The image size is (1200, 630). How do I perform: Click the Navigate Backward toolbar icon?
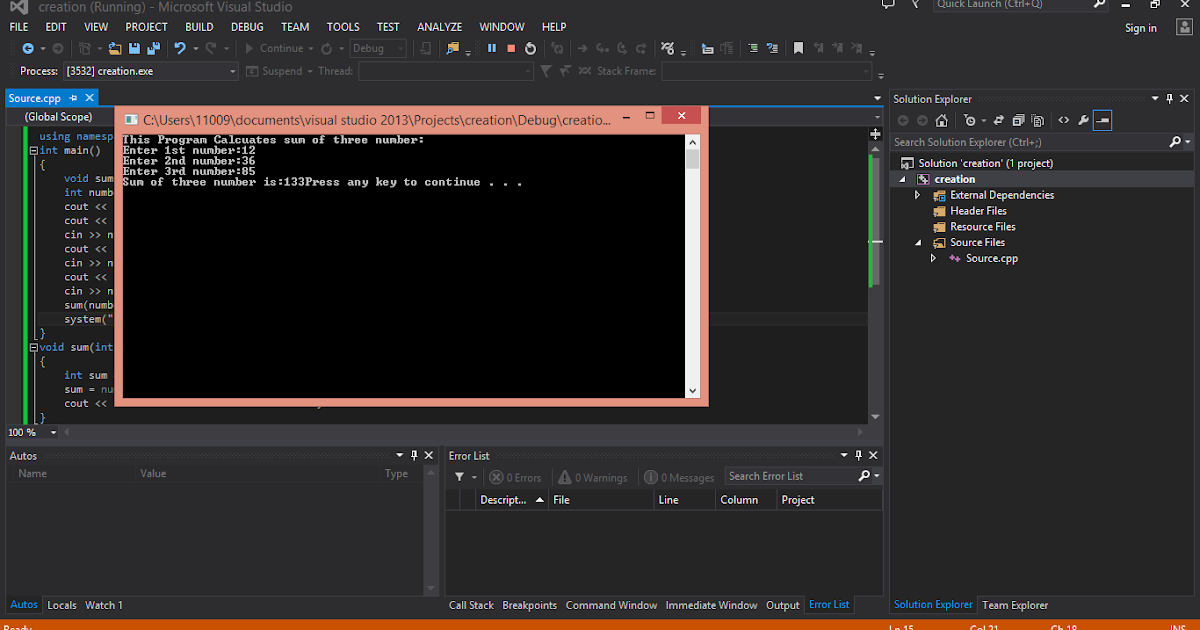tap(28, 48)
